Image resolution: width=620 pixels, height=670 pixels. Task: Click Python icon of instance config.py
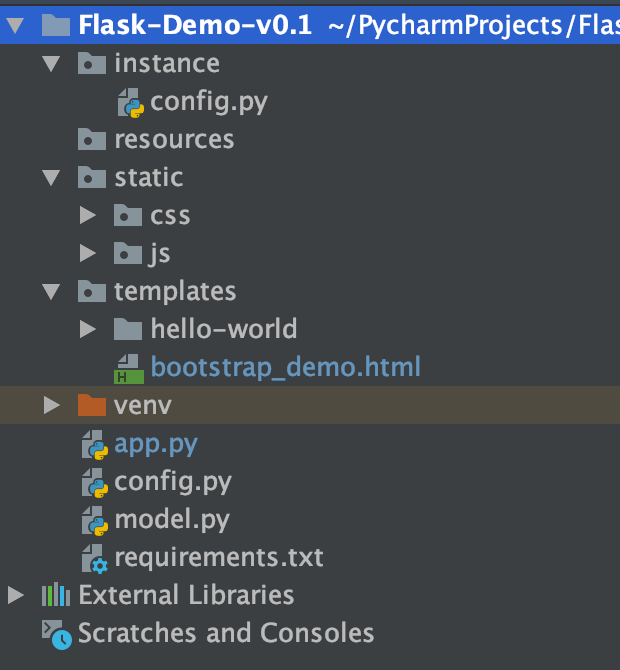click(x=131, y=103)
